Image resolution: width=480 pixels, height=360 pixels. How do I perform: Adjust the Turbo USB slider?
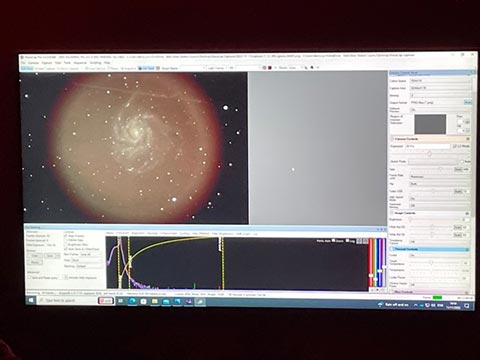click(x=432, y=191)
